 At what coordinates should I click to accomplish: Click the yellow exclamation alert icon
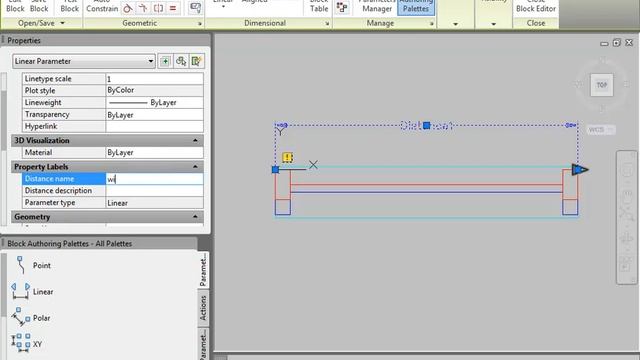click(287, 158)
